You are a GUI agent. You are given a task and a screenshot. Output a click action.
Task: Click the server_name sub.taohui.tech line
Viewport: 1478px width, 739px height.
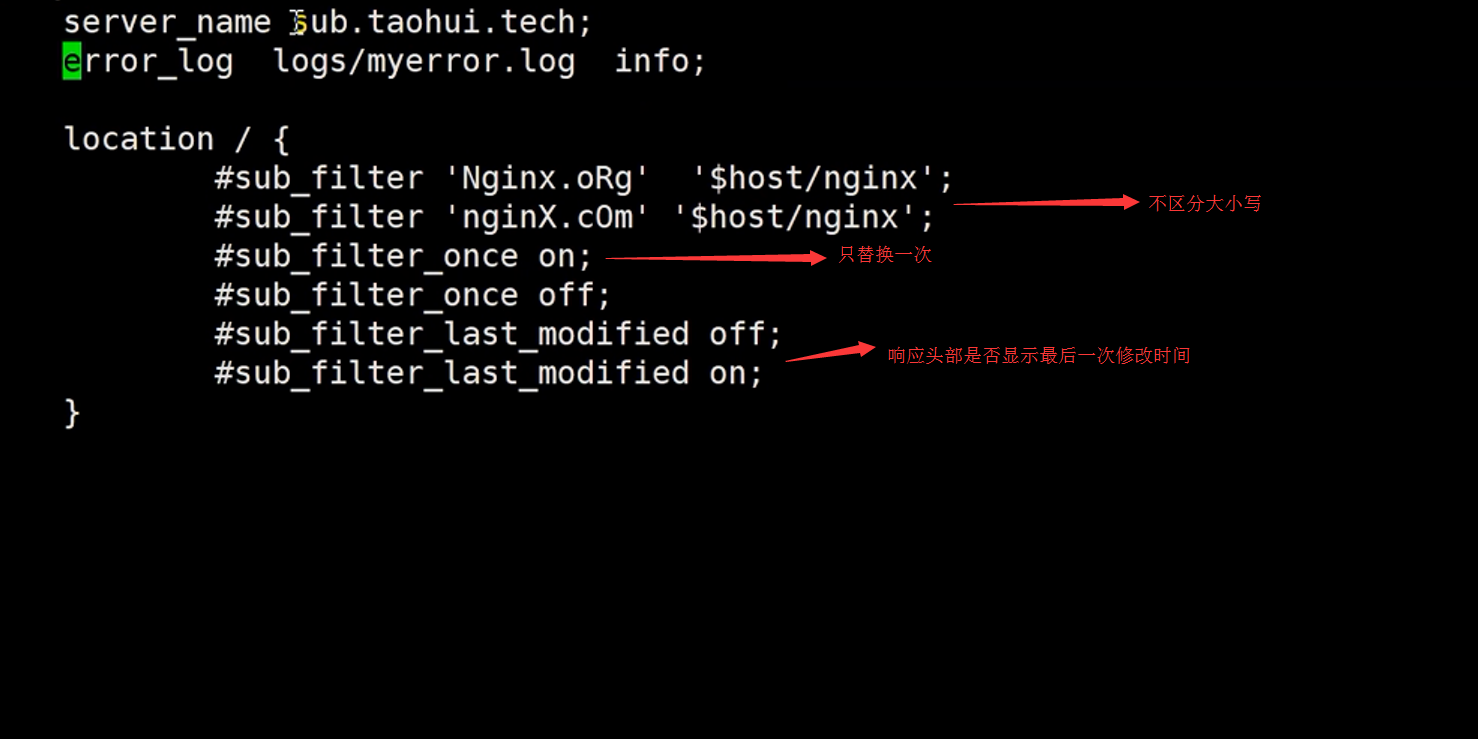coord(328,22)
